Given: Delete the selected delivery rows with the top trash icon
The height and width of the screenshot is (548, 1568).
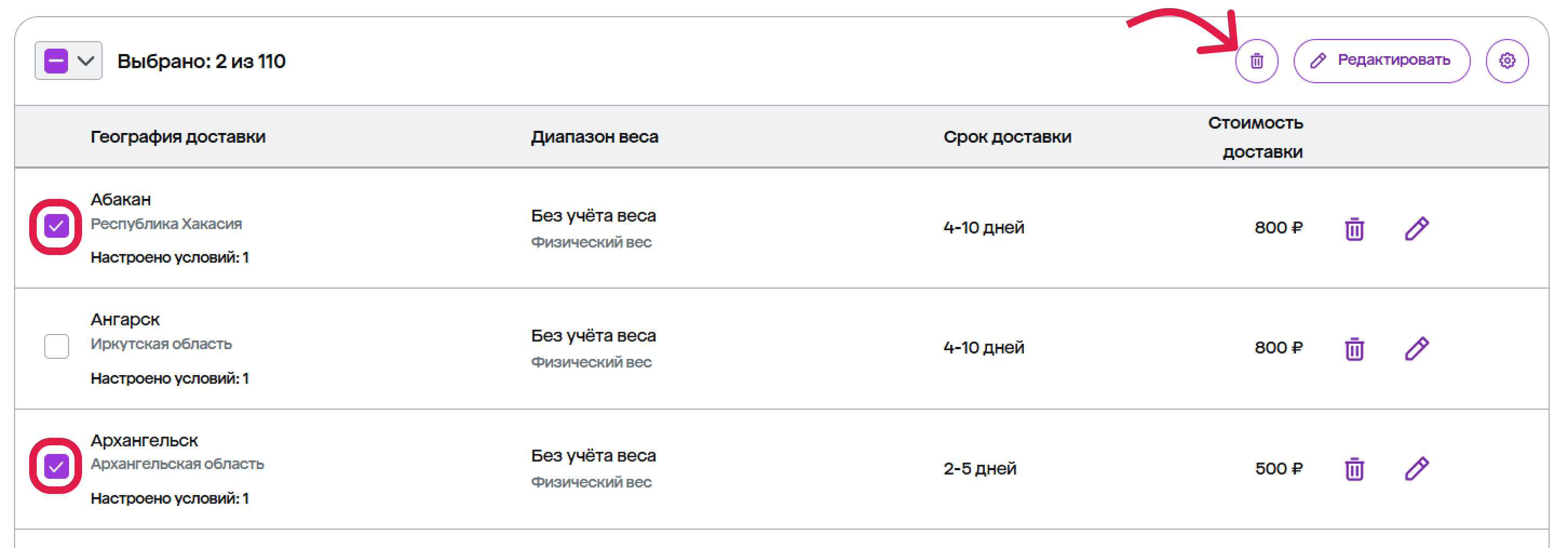Looking at the screenshot, I should point(1256,61).
